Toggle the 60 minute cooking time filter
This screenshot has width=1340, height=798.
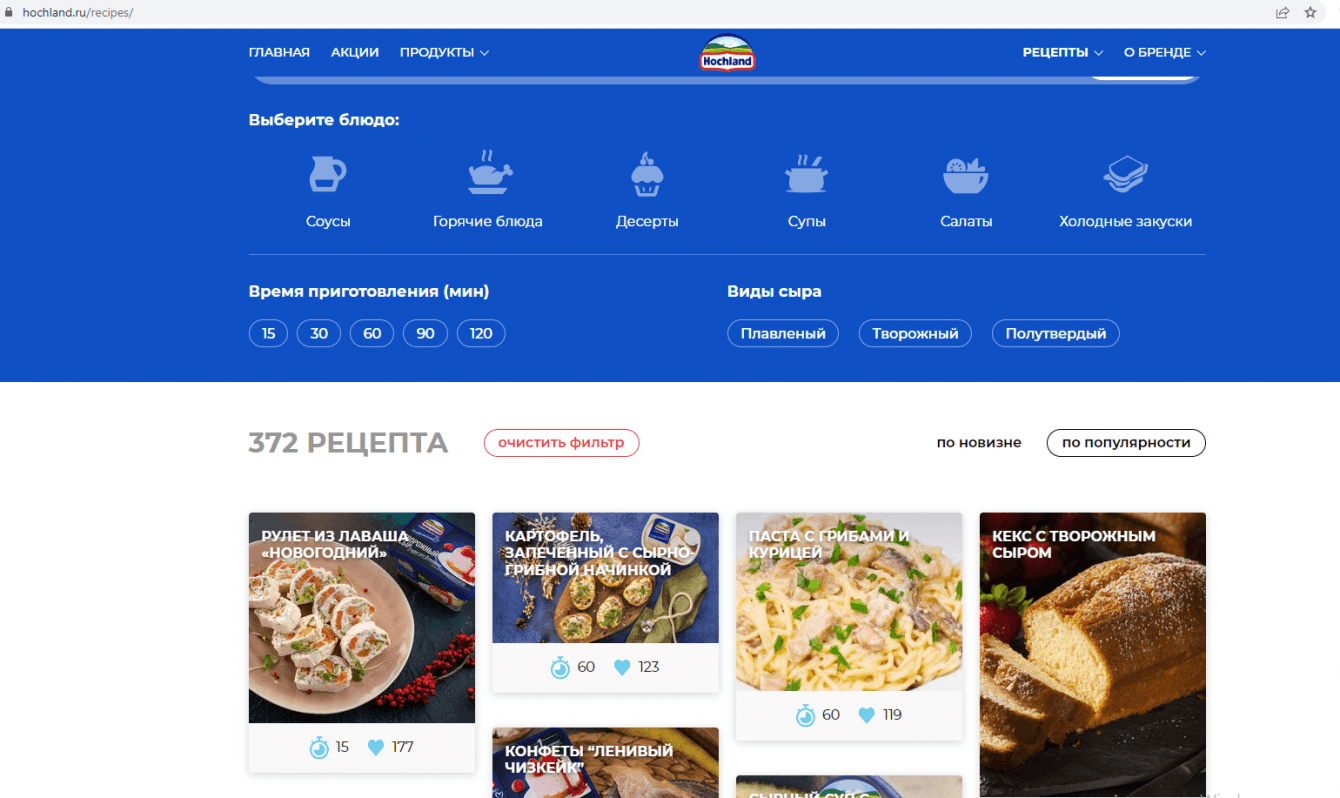pos(372,334)
